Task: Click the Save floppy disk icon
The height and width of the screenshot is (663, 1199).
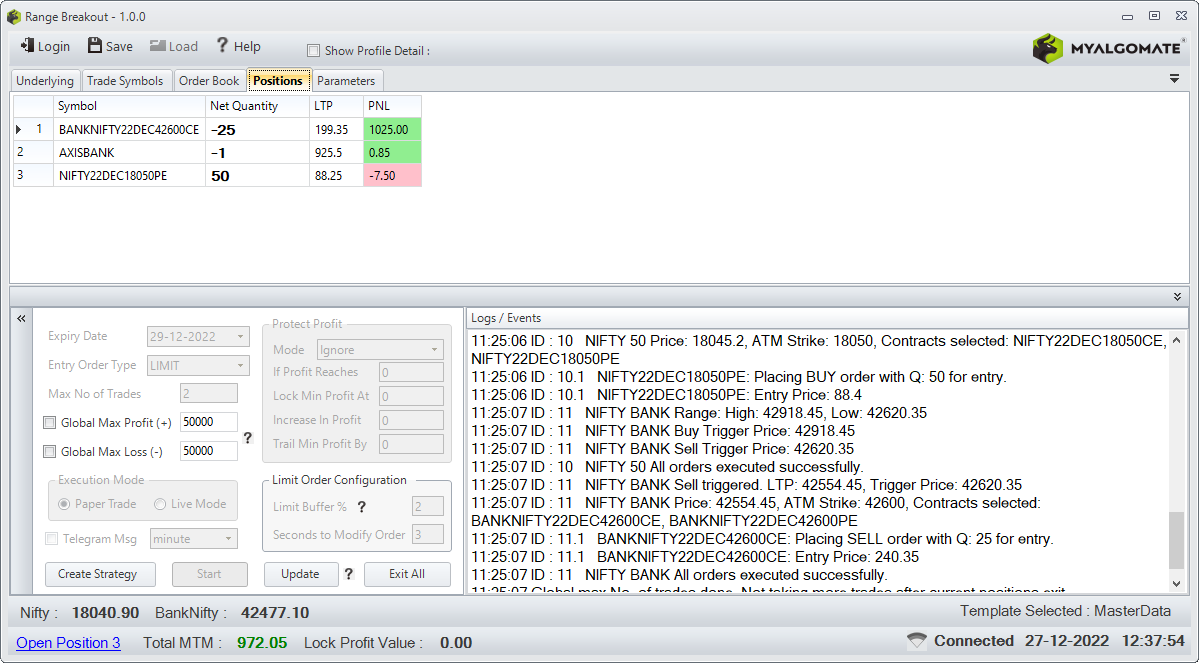Action: 95,46
